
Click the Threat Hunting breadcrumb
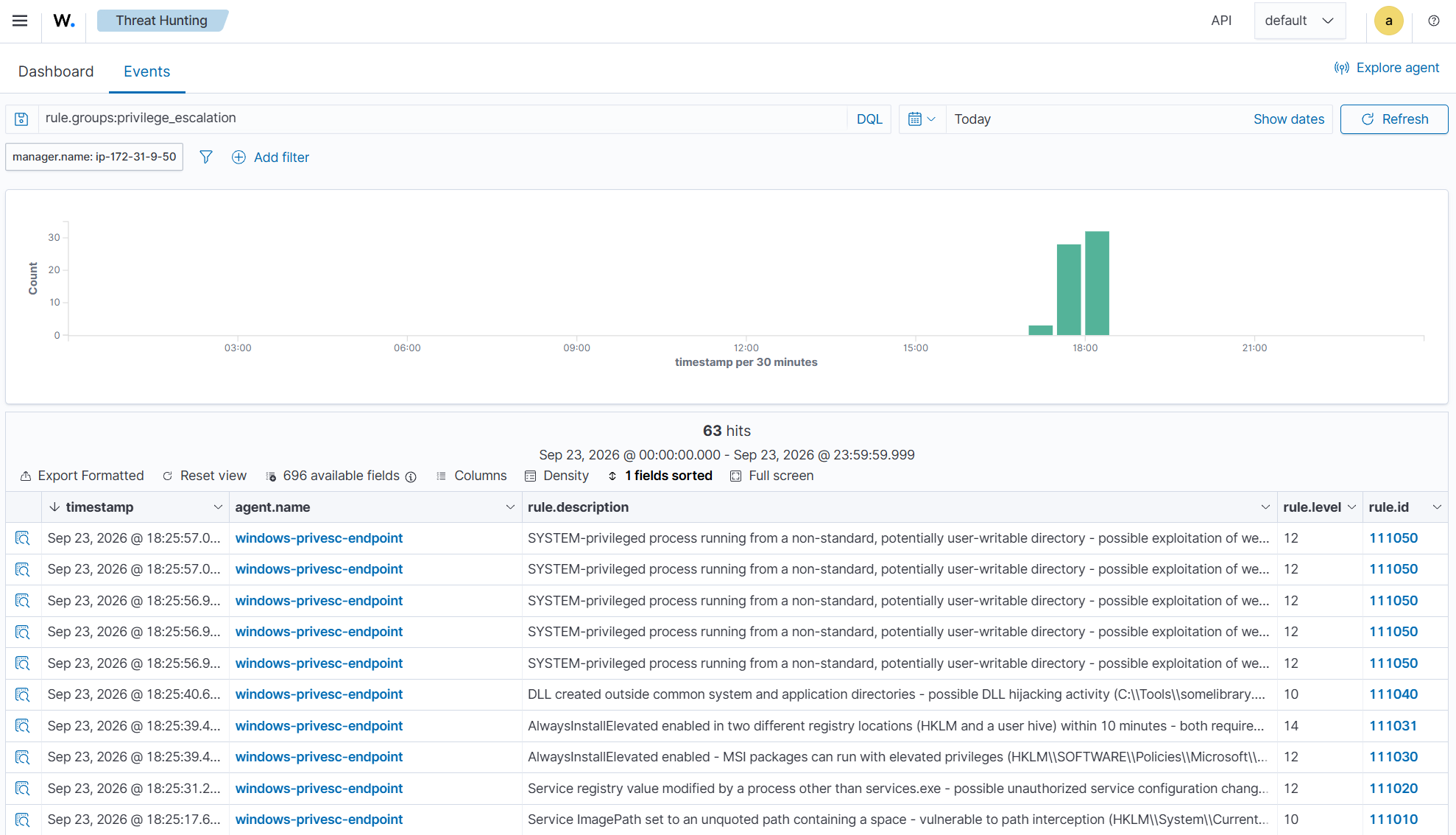pos(162,21)
